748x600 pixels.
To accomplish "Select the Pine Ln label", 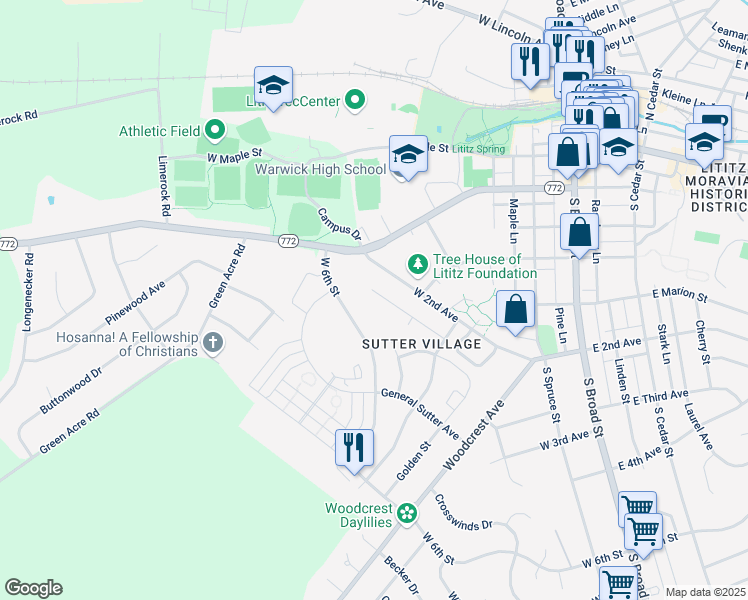I will tap(561, 325).
